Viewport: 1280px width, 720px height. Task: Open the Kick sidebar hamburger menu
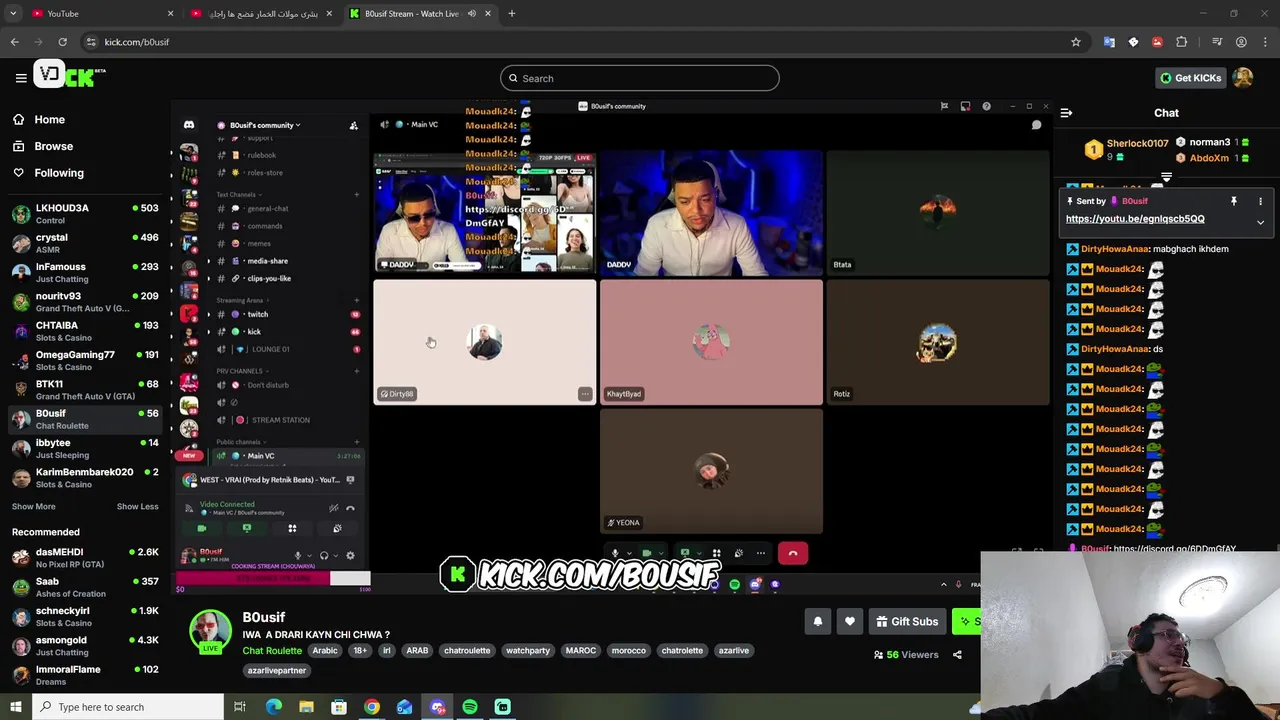[x=21, y=77]
